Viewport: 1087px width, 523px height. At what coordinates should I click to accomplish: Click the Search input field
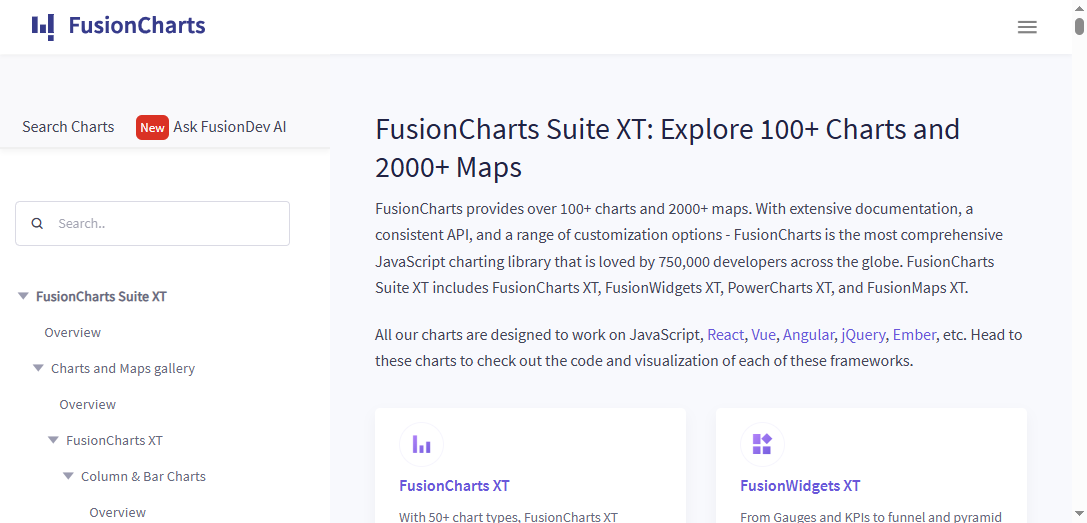153,223
